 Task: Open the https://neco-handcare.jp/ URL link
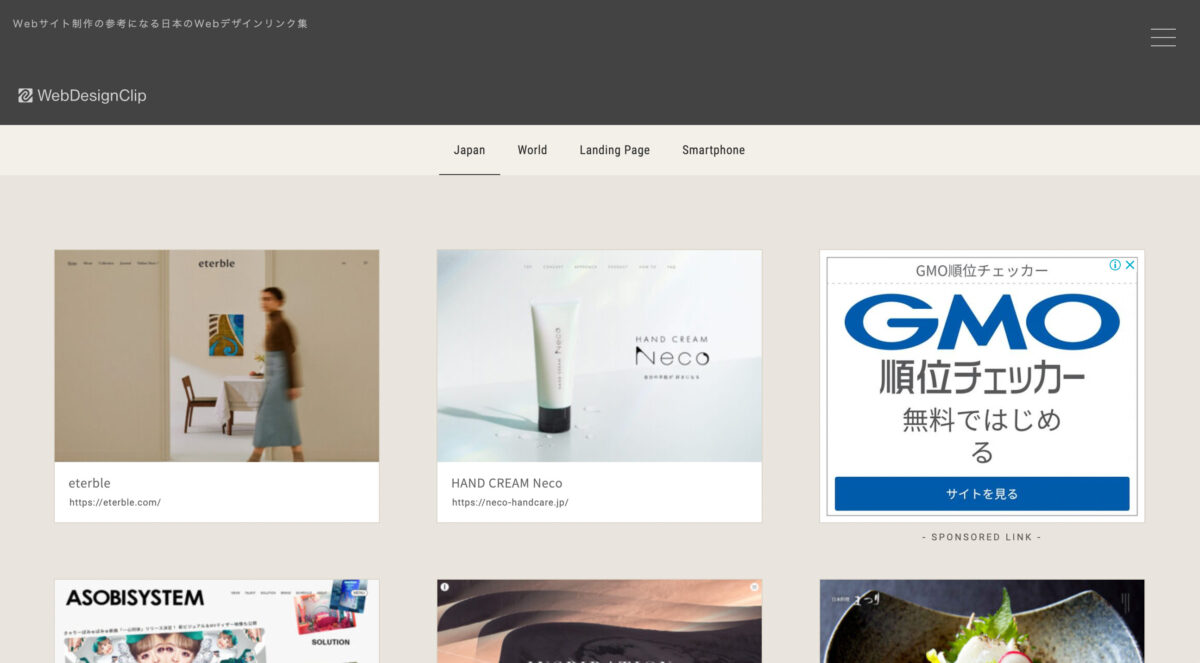(510, 502)
